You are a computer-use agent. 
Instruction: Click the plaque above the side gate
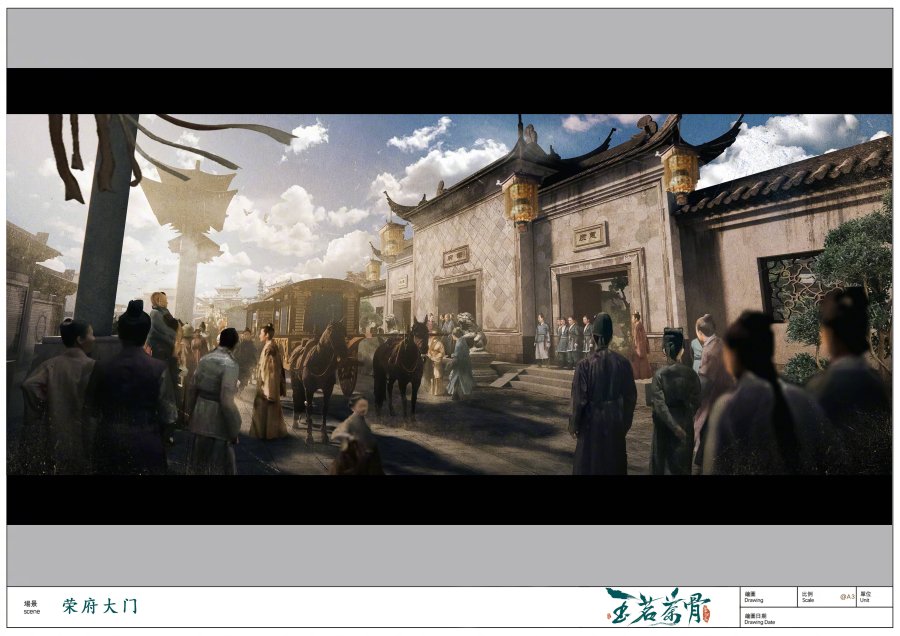456,255
